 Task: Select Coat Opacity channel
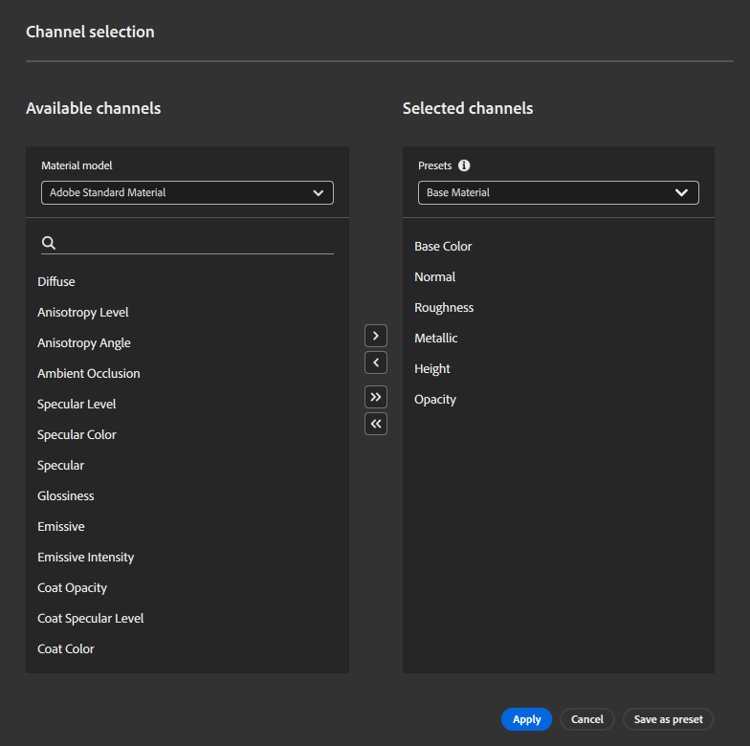pos(72,588)
